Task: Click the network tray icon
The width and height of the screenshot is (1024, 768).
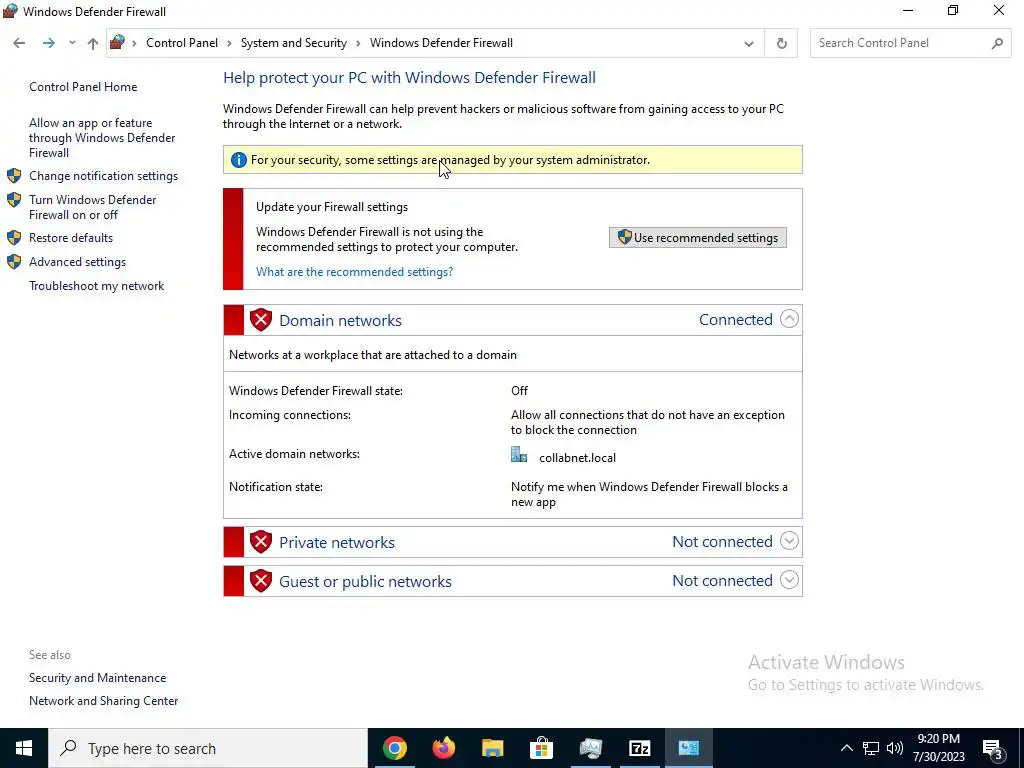Action: pyautogui.click(x=871, y=748)
